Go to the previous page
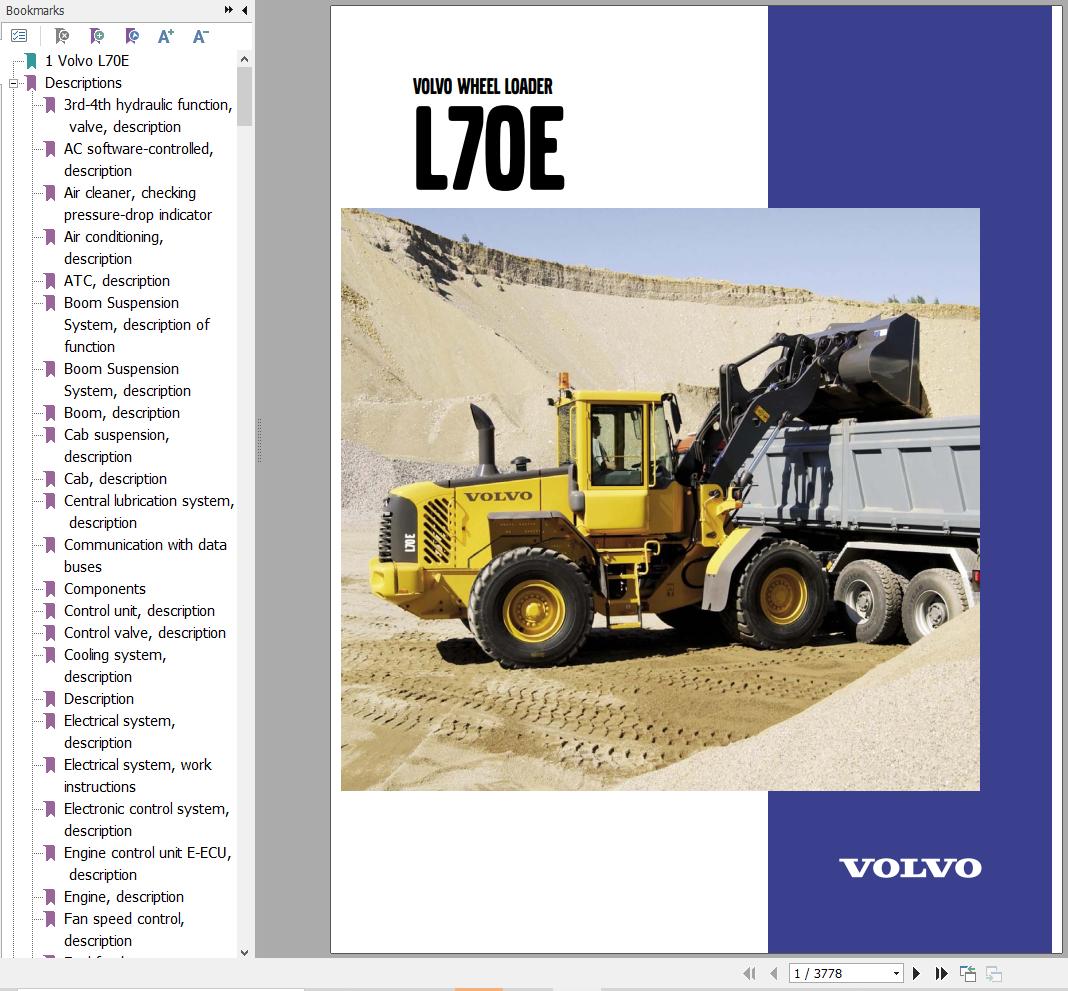The height and width of the screenshot is (991, 1068). click(x=774, y=973)
